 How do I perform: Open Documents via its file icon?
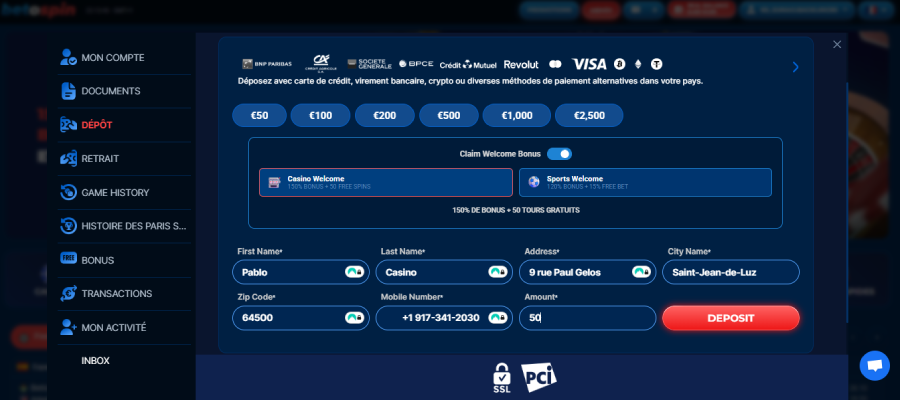coord(68,91)
